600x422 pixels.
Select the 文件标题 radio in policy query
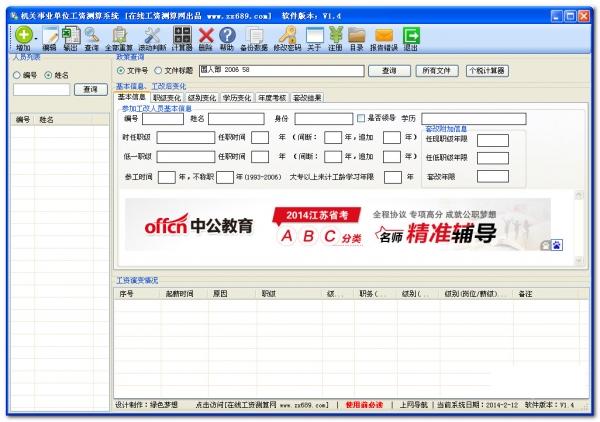[x=158, y=70]
